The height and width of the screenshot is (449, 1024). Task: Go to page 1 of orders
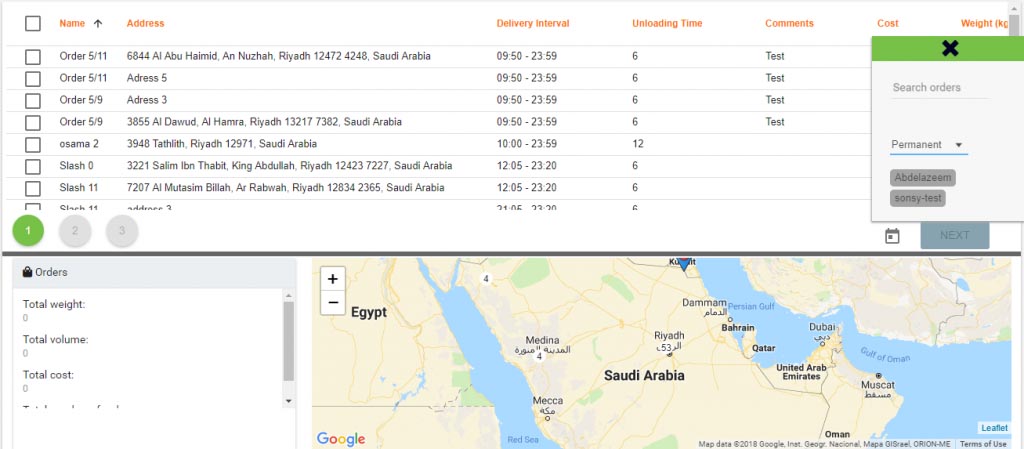coord(28,230)
